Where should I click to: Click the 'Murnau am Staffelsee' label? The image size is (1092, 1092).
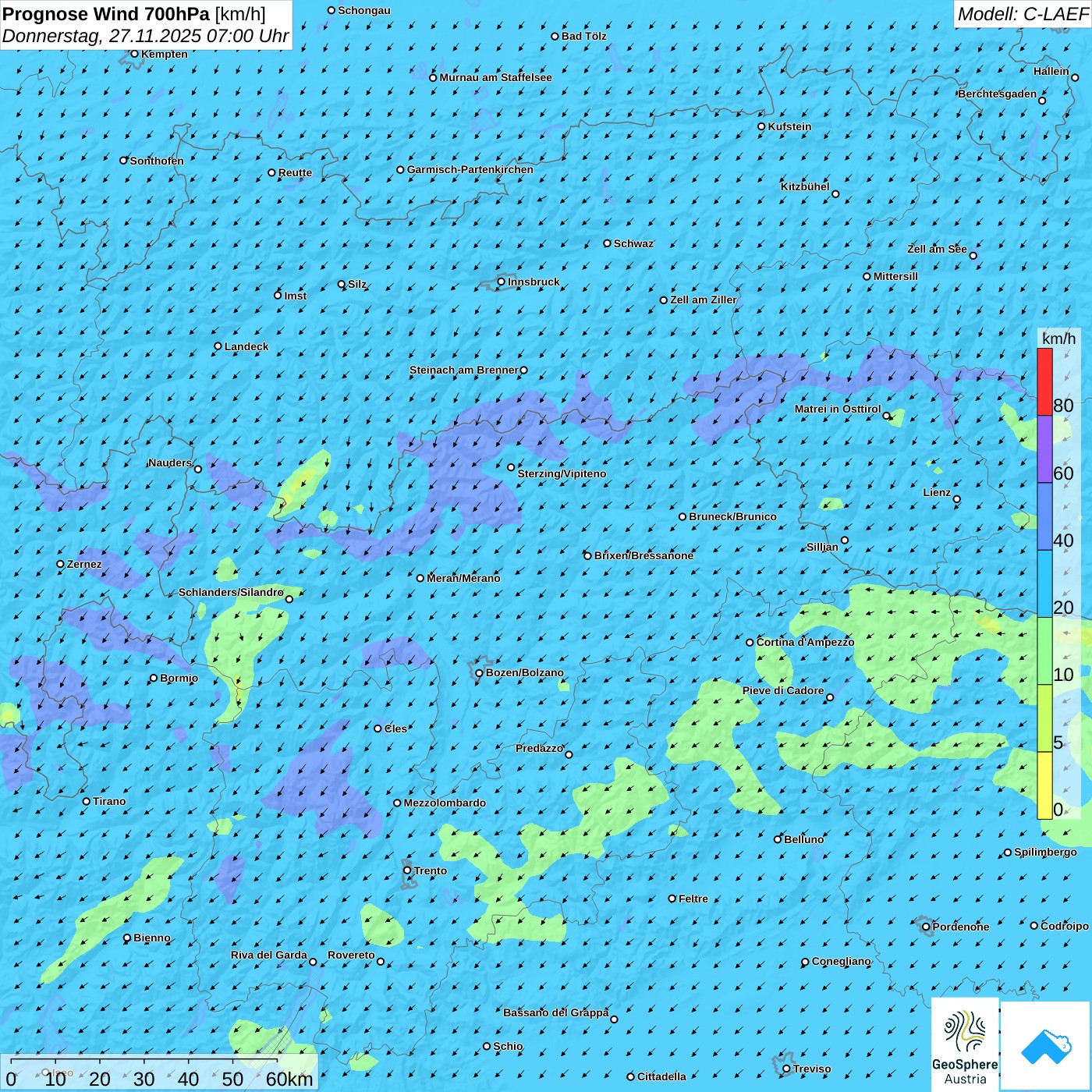click(495, 77)
